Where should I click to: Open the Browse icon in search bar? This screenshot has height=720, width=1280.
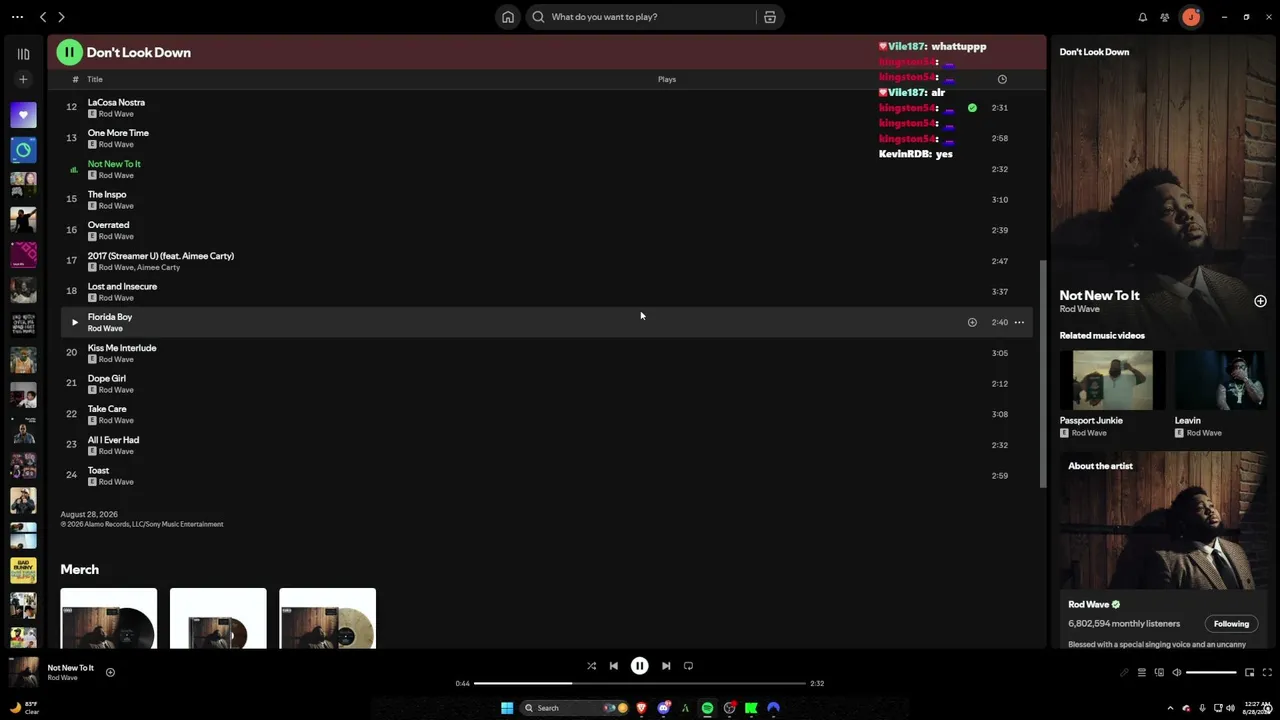tap(770, 17)
